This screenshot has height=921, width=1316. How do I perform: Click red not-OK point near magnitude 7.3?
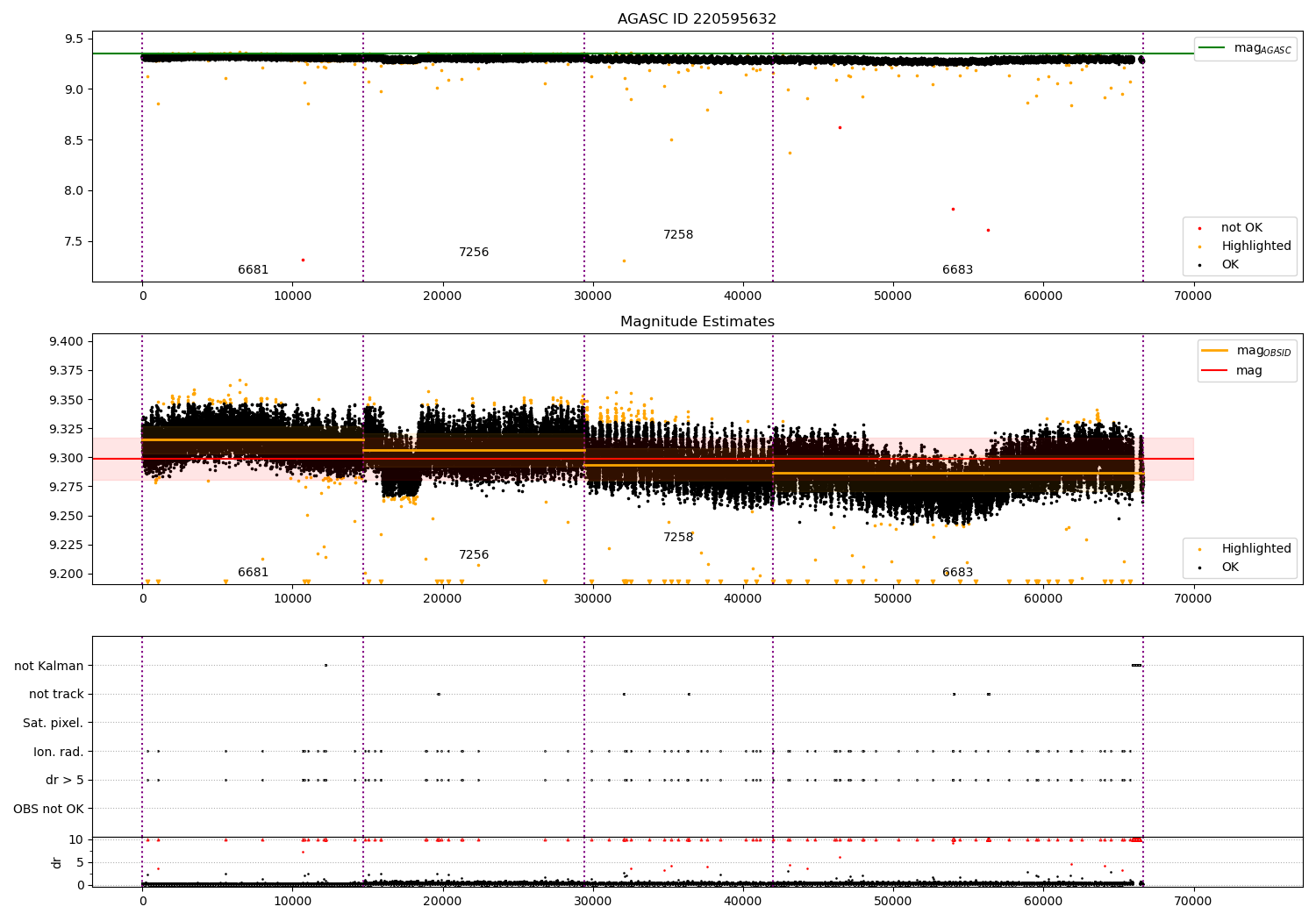click(303, 260)
